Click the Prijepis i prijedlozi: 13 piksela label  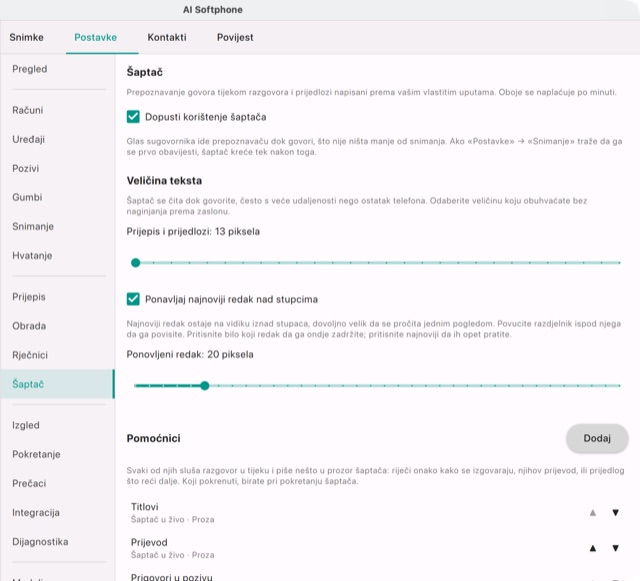pos(193,232)
